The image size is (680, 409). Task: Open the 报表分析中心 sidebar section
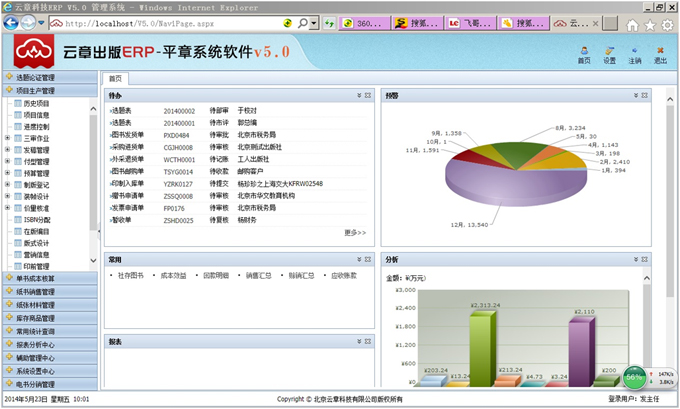tap(50, 344)
